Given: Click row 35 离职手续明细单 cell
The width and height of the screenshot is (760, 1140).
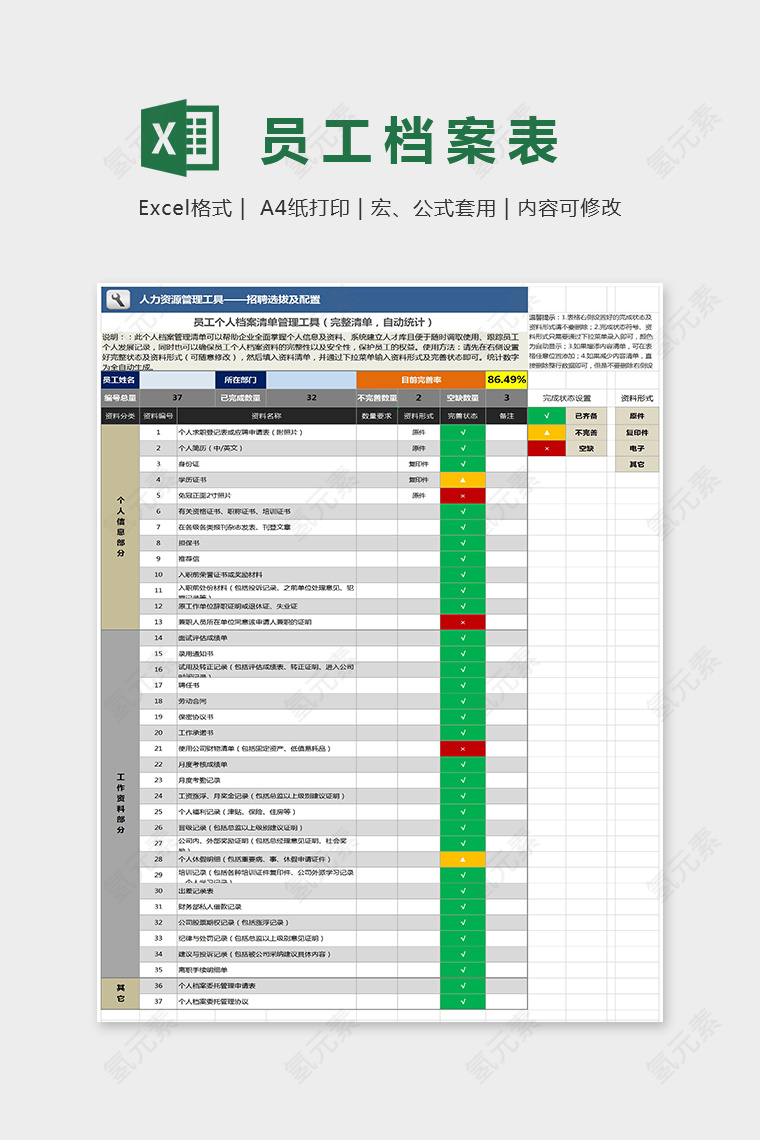Looking at the screenshot, I should pyautogui.click(x=266, y=970).
